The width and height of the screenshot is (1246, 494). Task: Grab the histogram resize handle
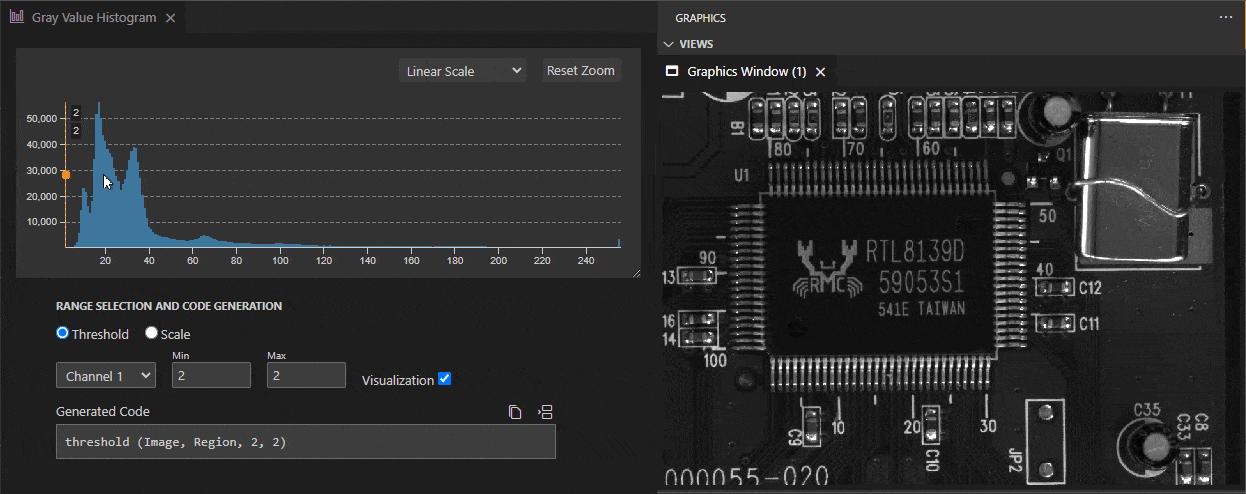(636, 272)
